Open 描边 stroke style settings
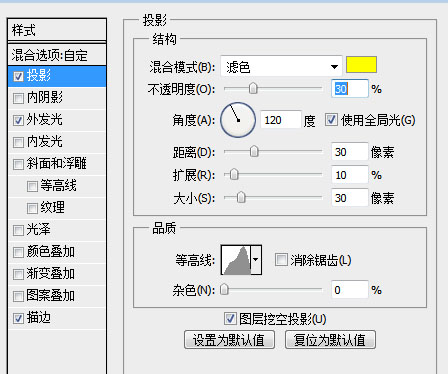This screenshot has width=448, height=374. pos(39,318)
